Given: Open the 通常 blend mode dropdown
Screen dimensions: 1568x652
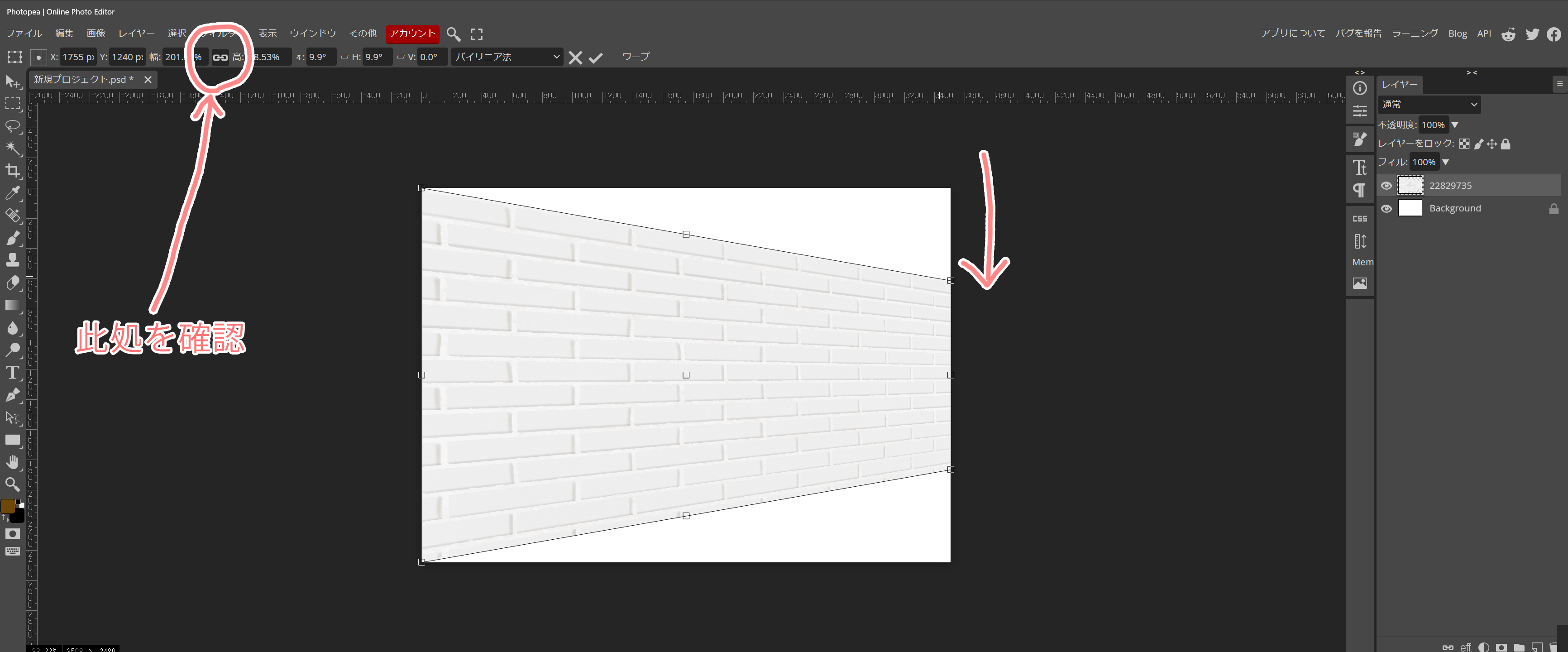Looking at the screenshot, I should (1428, 105).
